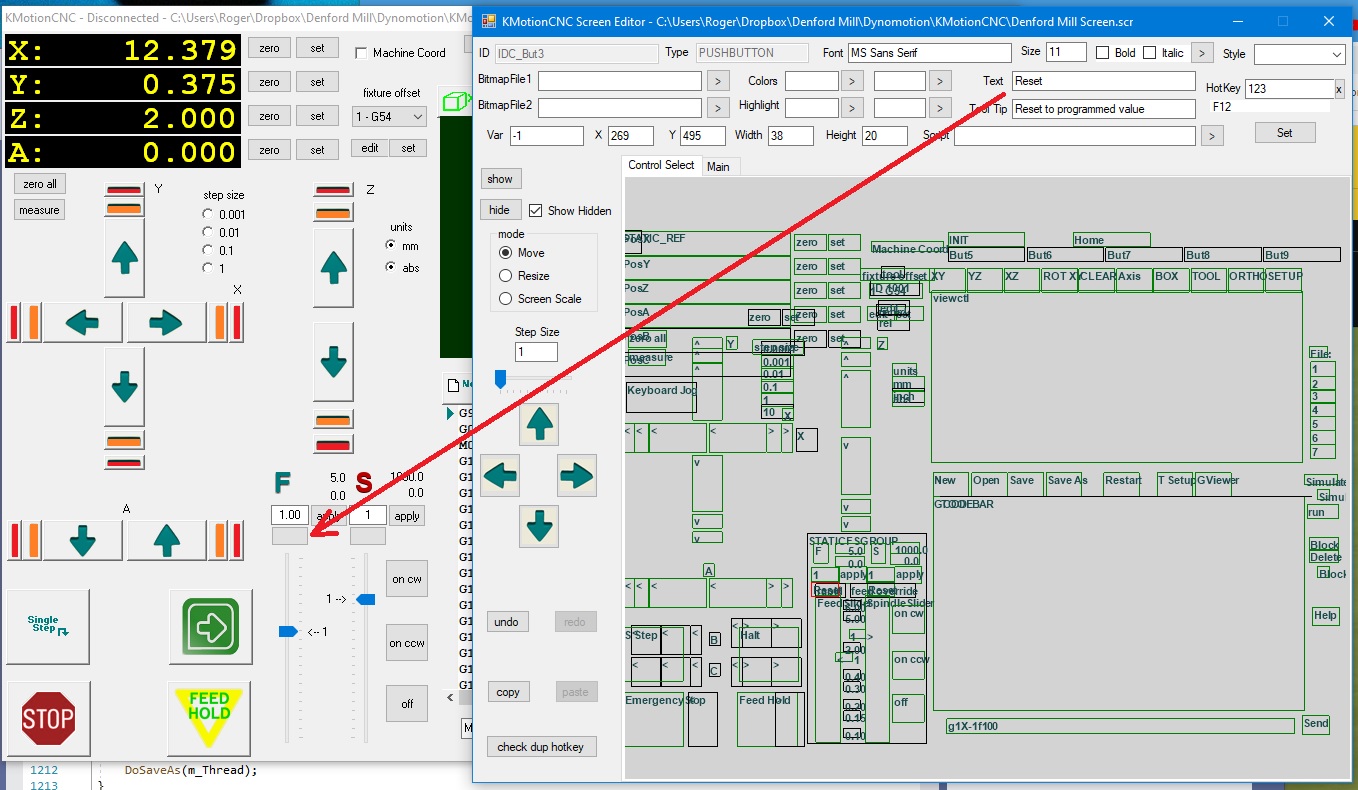1358x790 pixels.
Task: Click the Single Step icon button
Action: pyautogui.click(x=47, y=626)
